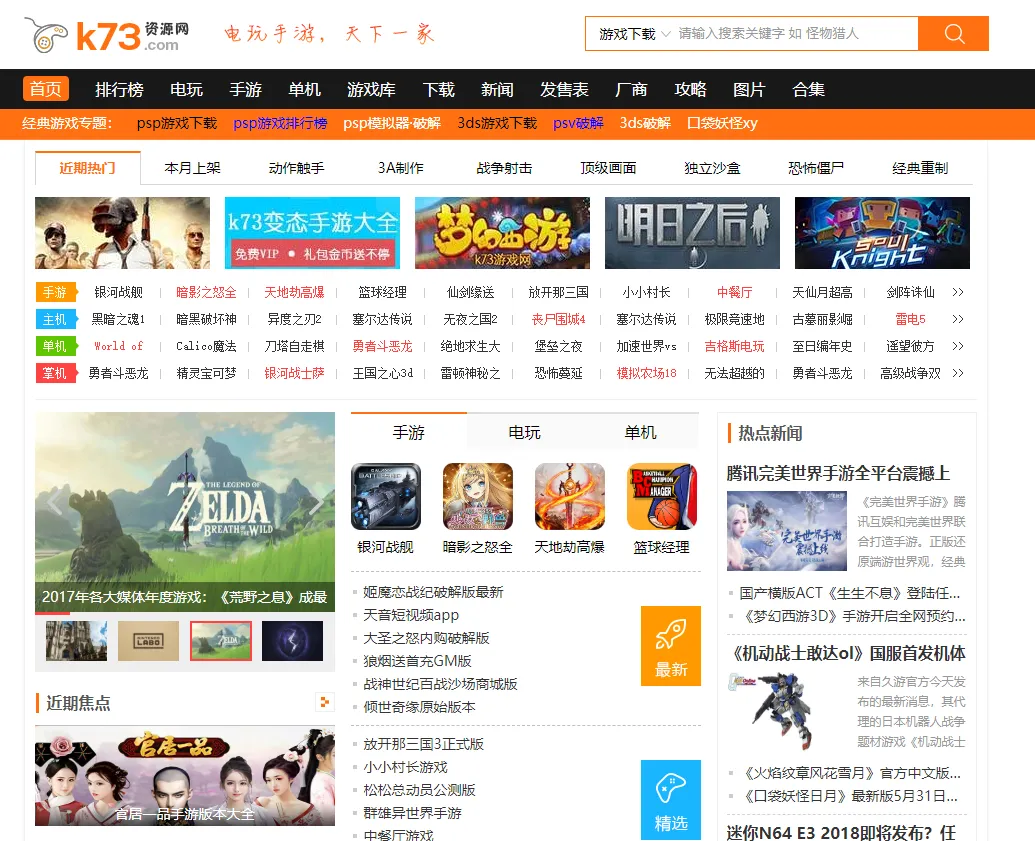Open 官居一品 focus banner
Viewport: 1035px width, 841px height.
coord(185,776)
